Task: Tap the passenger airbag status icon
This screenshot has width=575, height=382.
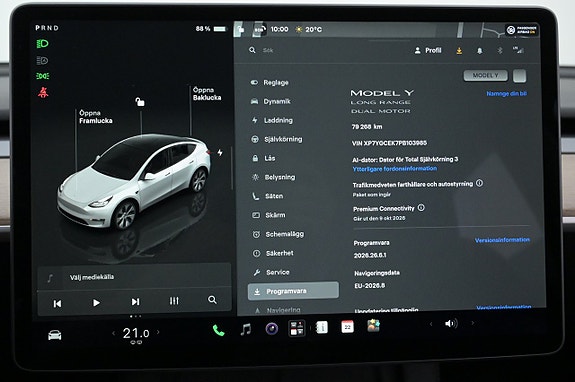Action: tap(521, 30)
